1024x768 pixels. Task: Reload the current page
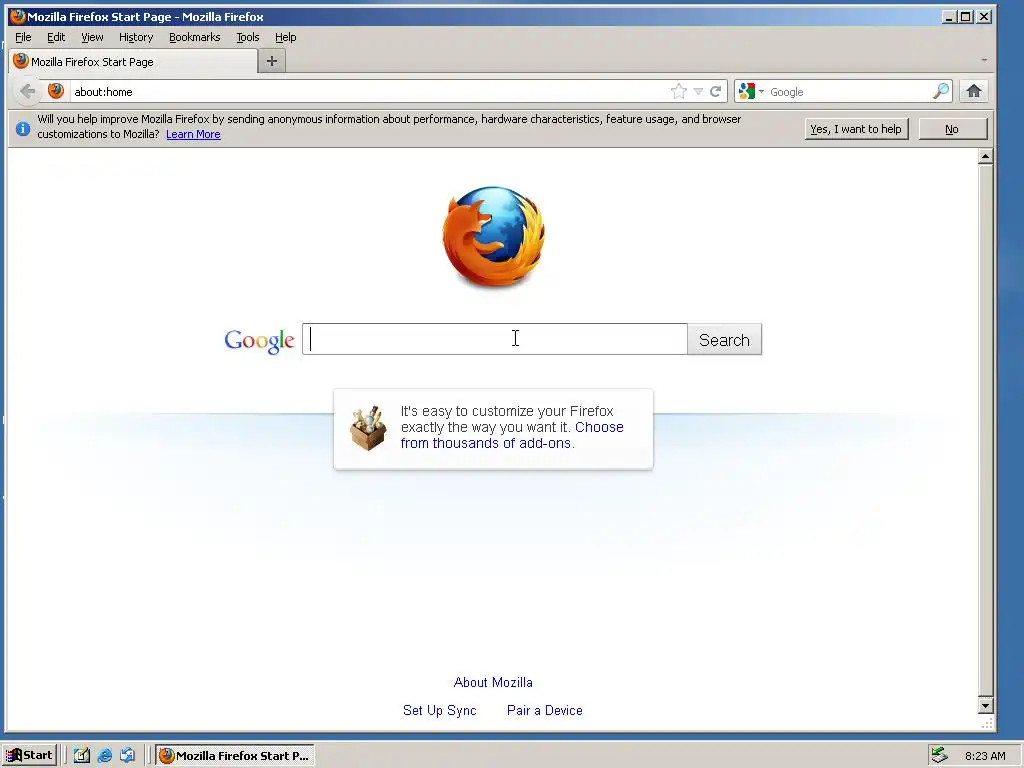(x=716, y=91)
